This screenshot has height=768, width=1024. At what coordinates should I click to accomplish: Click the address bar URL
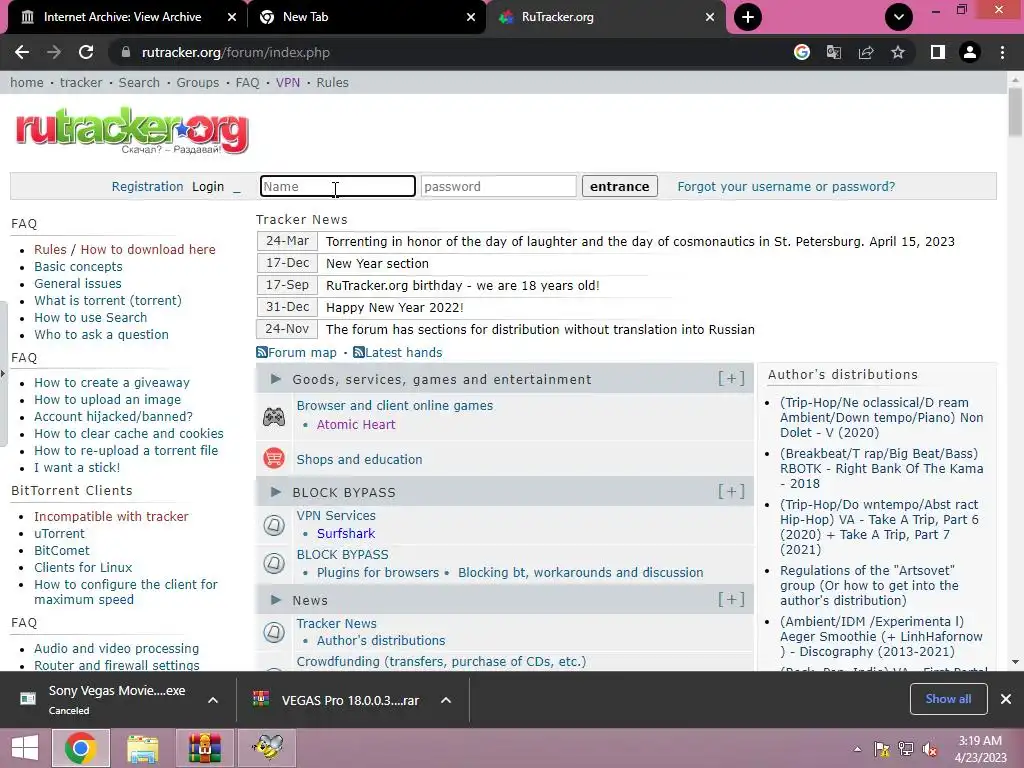236,52
